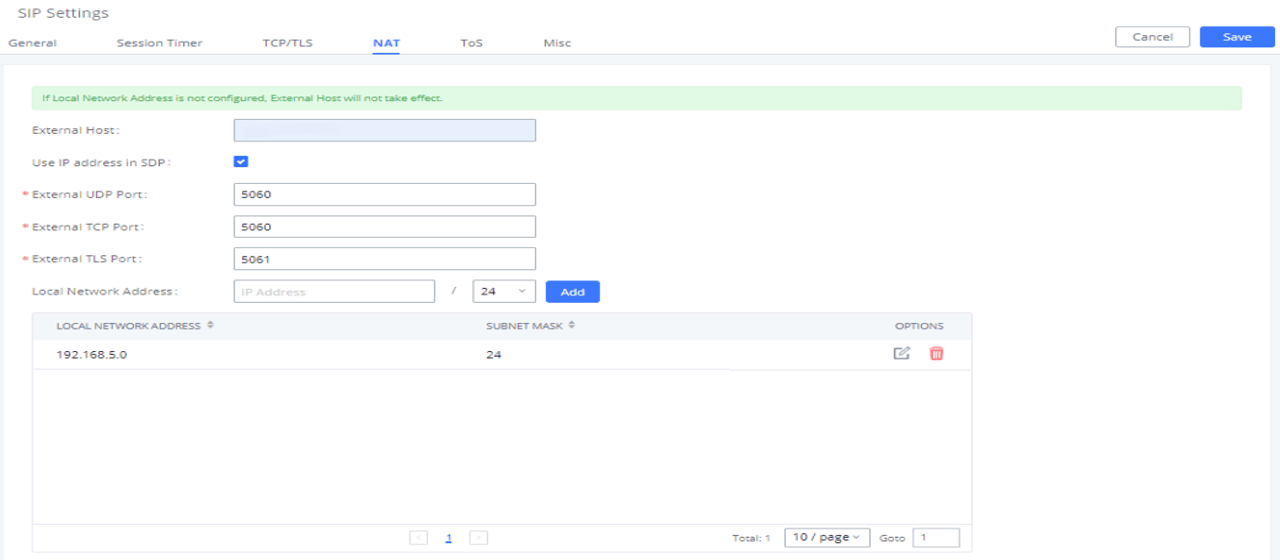This screenshot has height=560, width=1280.
Task: Open the ToS tab
Action: click(471, 43)
